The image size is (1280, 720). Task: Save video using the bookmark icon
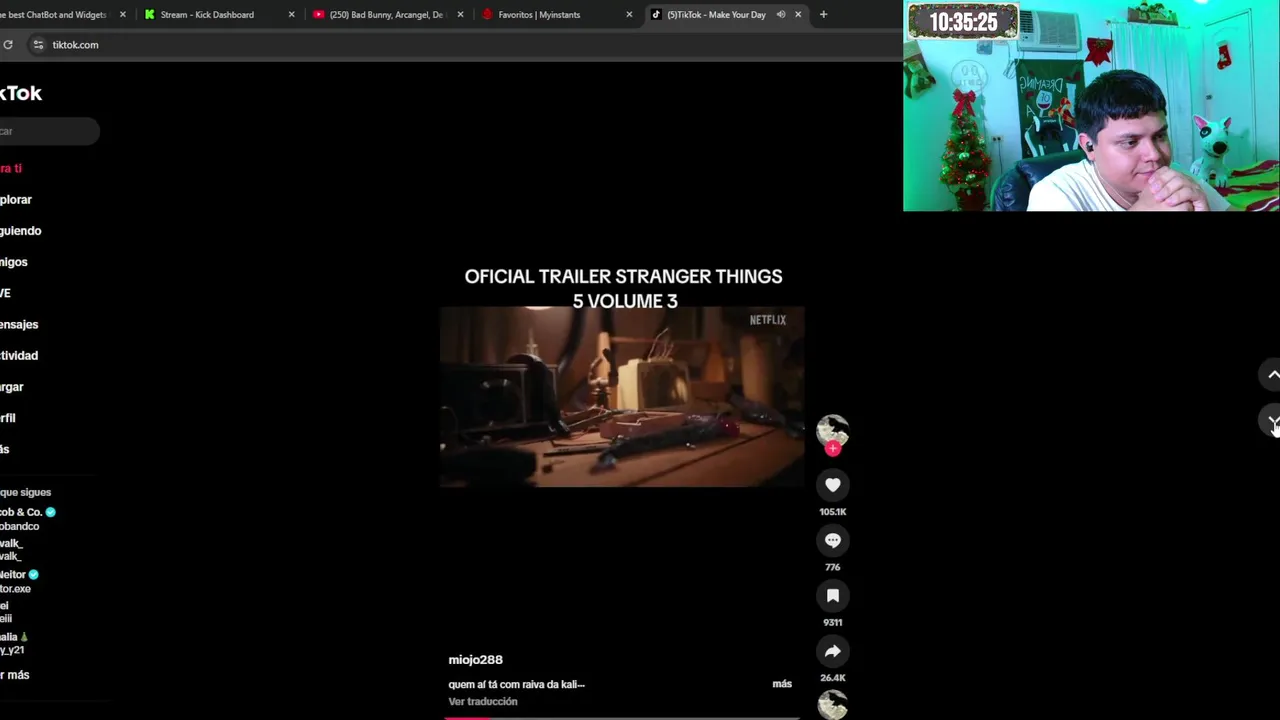[832, 596]
